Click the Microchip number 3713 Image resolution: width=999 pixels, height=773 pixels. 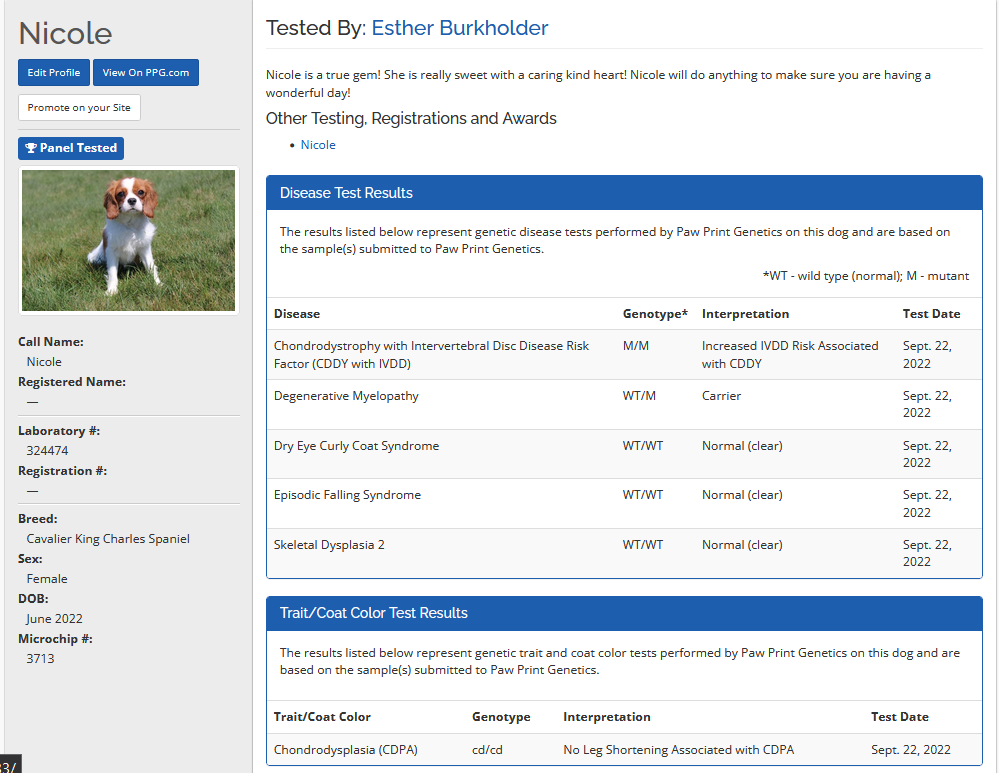click(x=40, y=659)
